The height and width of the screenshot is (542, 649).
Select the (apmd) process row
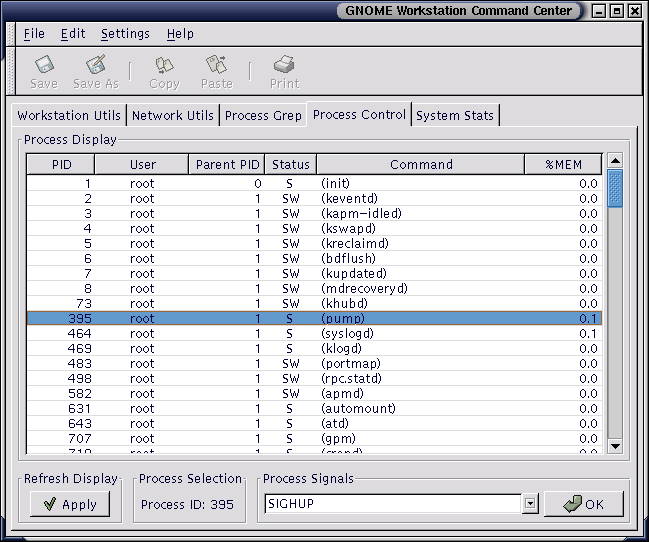click(314, 393)
